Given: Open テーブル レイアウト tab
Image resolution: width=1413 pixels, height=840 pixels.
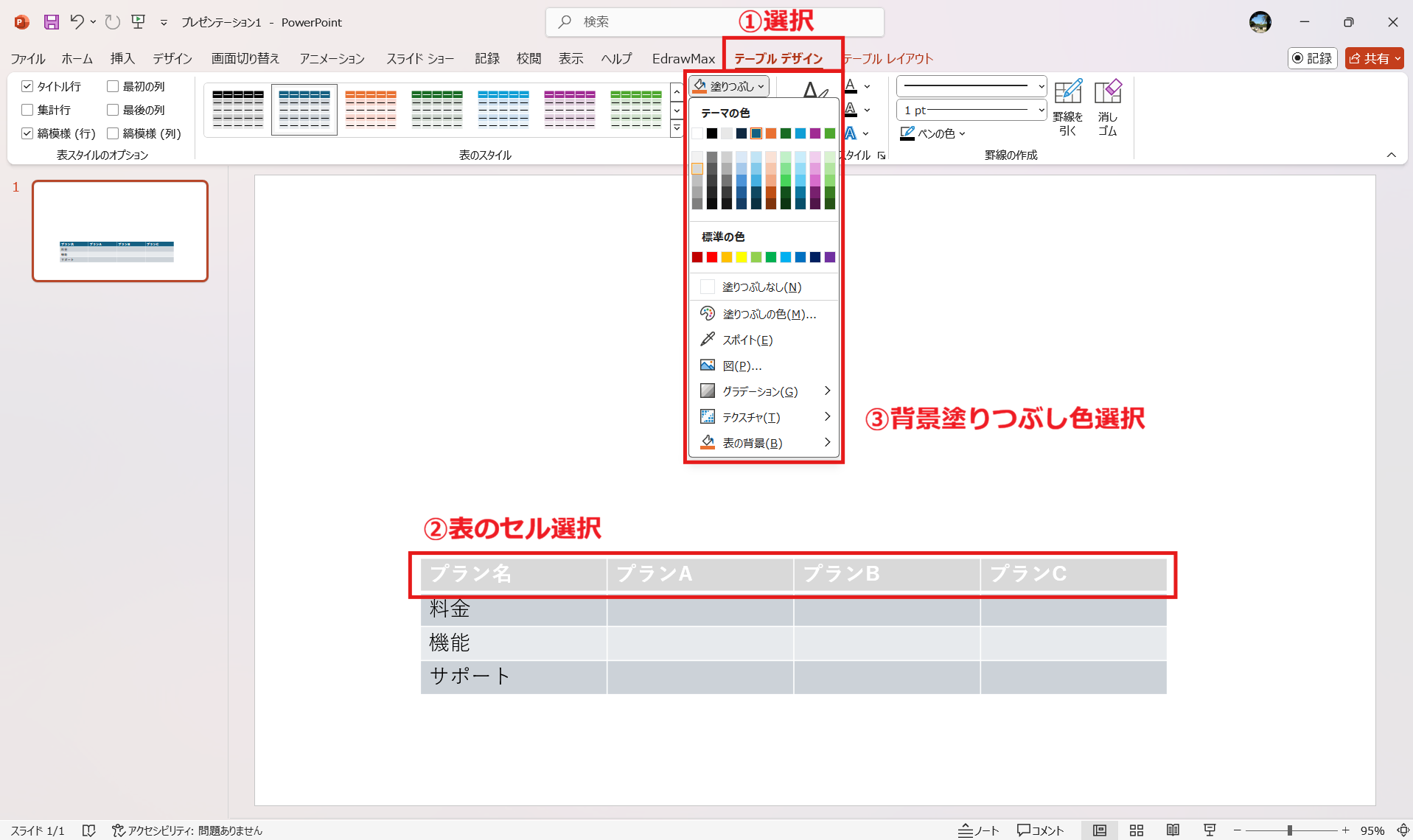Looking at the screenshot, I should pyautogui.click(x=887, y=58).
